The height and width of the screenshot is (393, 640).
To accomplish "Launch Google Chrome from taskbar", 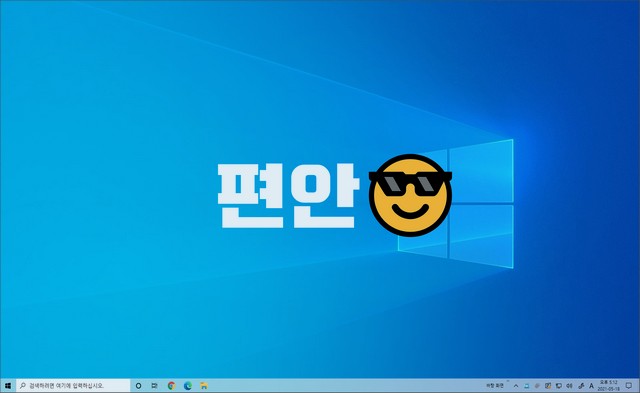I will (171, 386).
